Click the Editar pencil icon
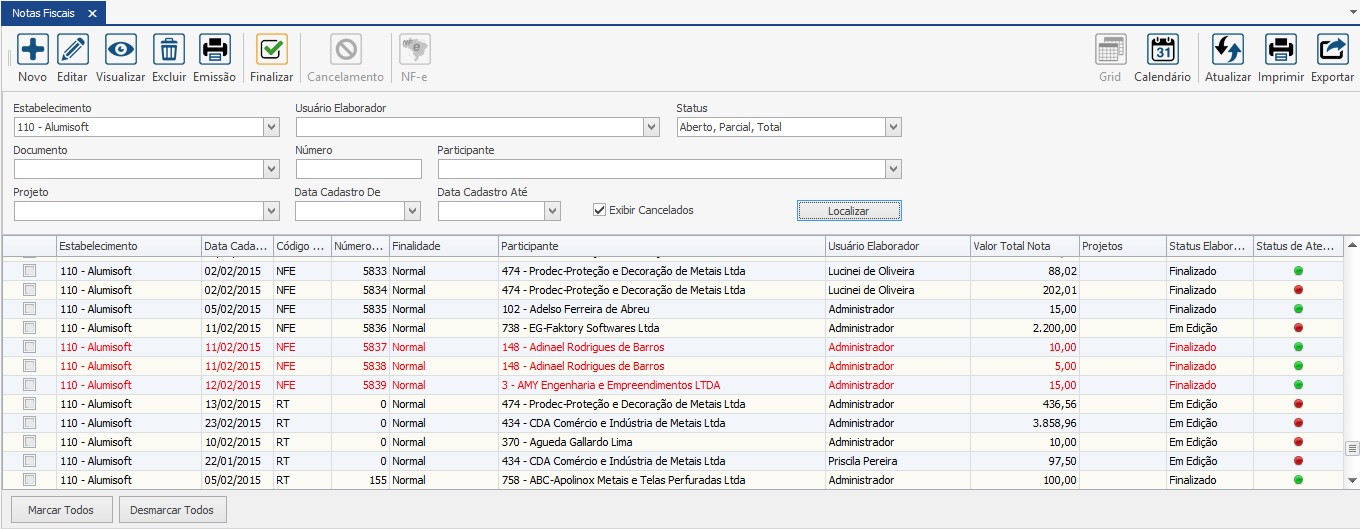The width and height of the screenshot is (1360, 529). coord(72,50)
